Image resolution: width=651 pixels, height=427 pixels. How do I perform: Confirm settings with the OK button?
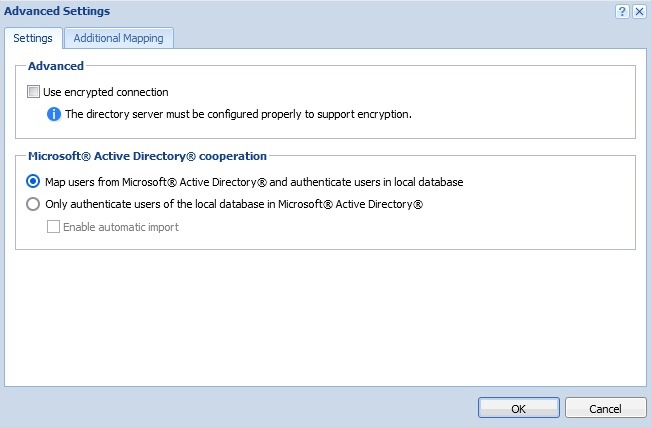pyautogui.click(x=518, y=408)
